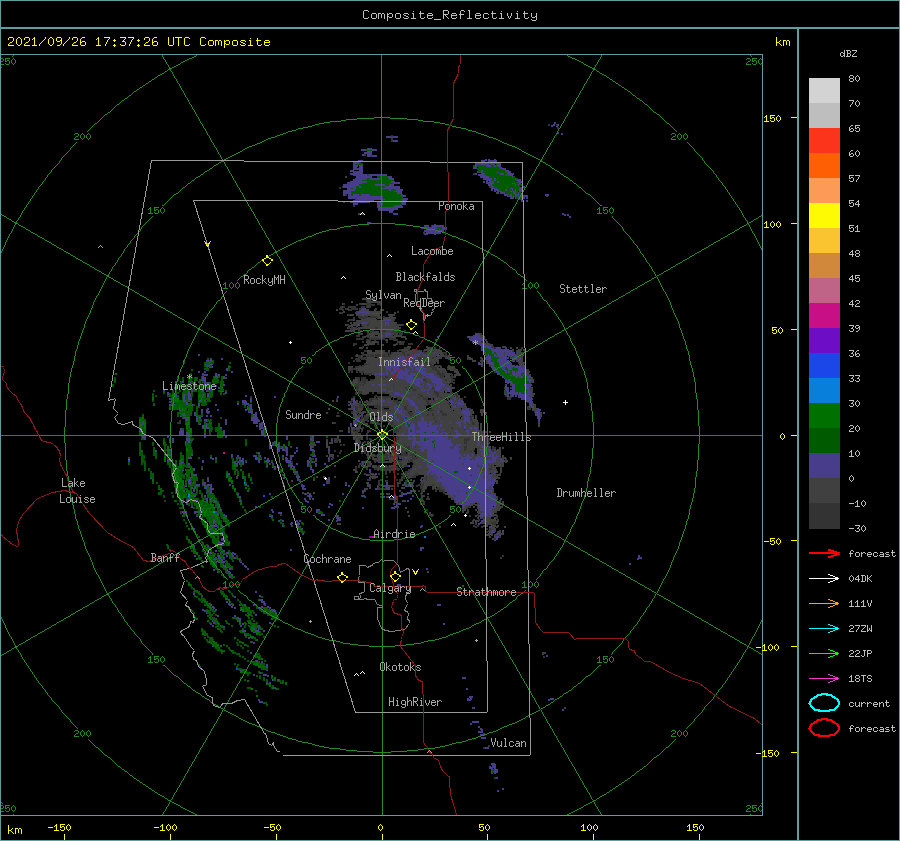900x841 pixels.
Task: Click the cyan current ellipse icon
Action: [x=824, y=703]
